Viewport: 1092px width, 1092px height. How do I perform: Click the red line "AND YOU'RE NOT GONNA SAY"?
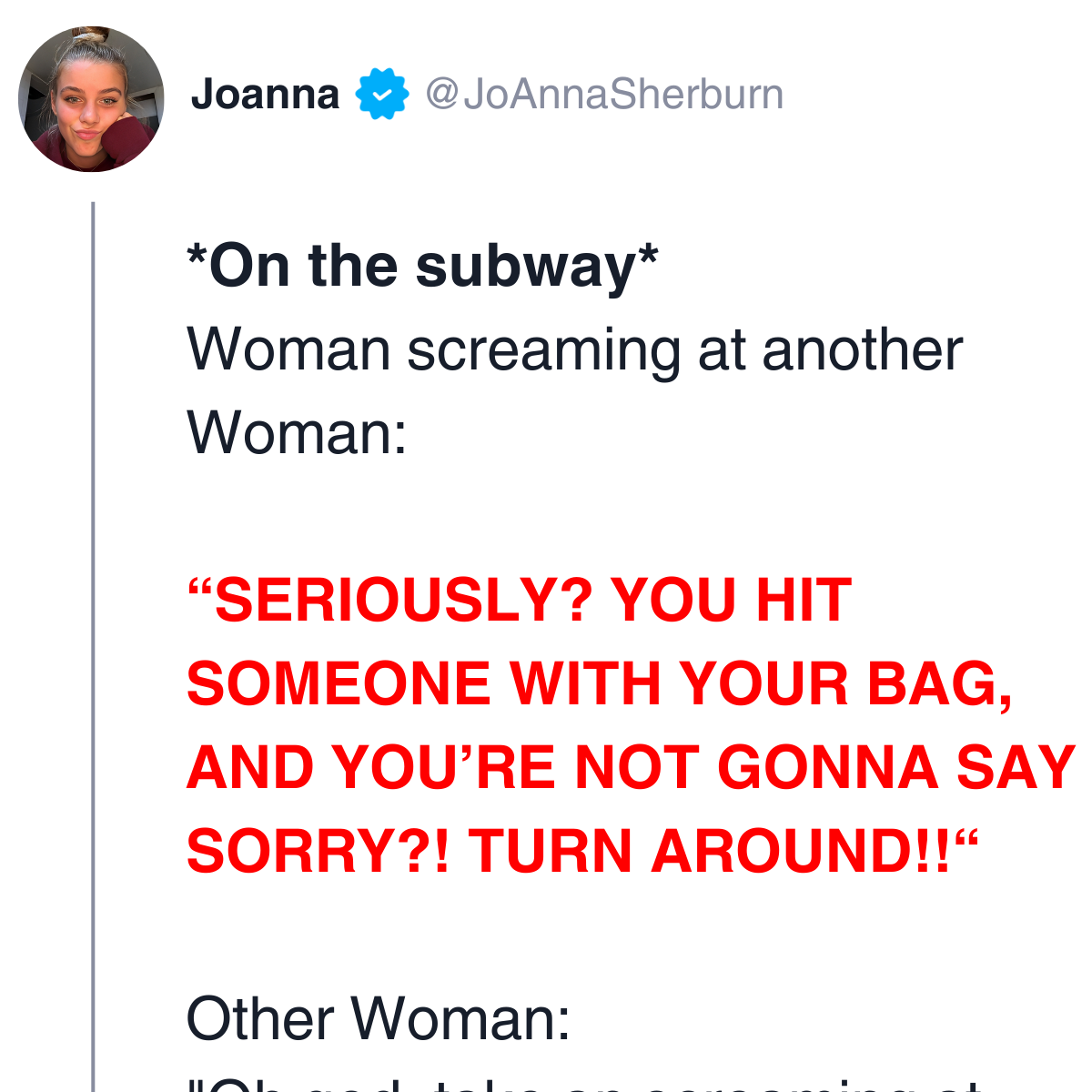click(x=631, y=767)
